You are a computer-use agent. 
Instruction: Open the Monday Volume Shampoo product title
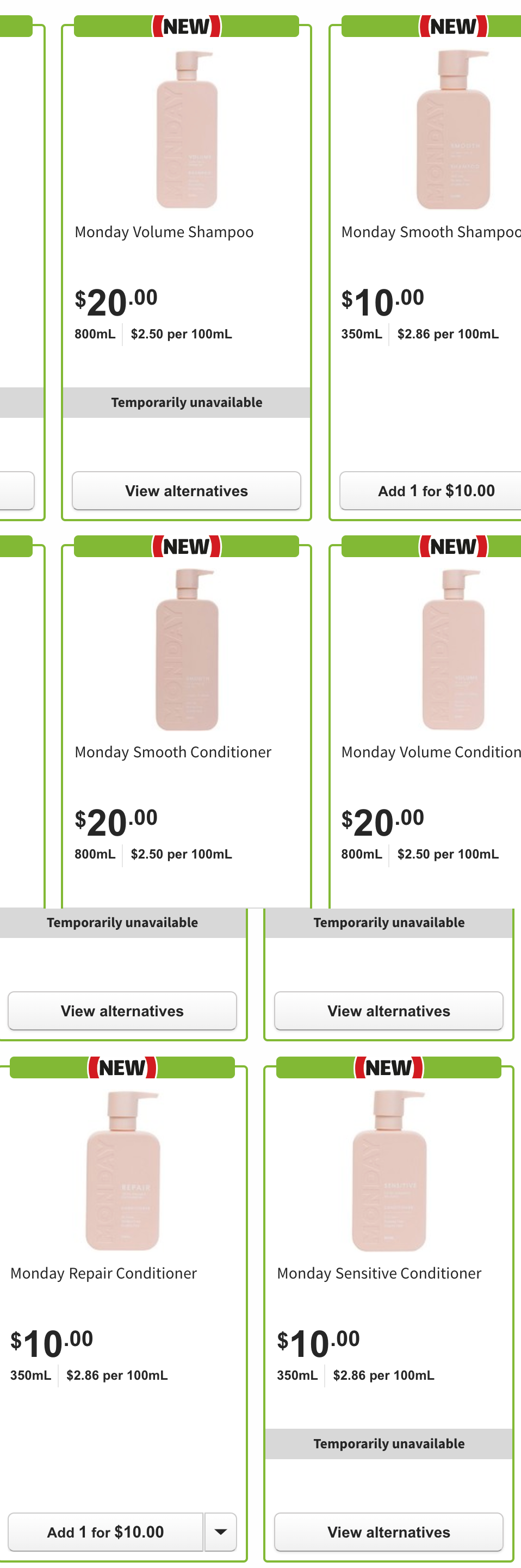(x=164, y=232)
